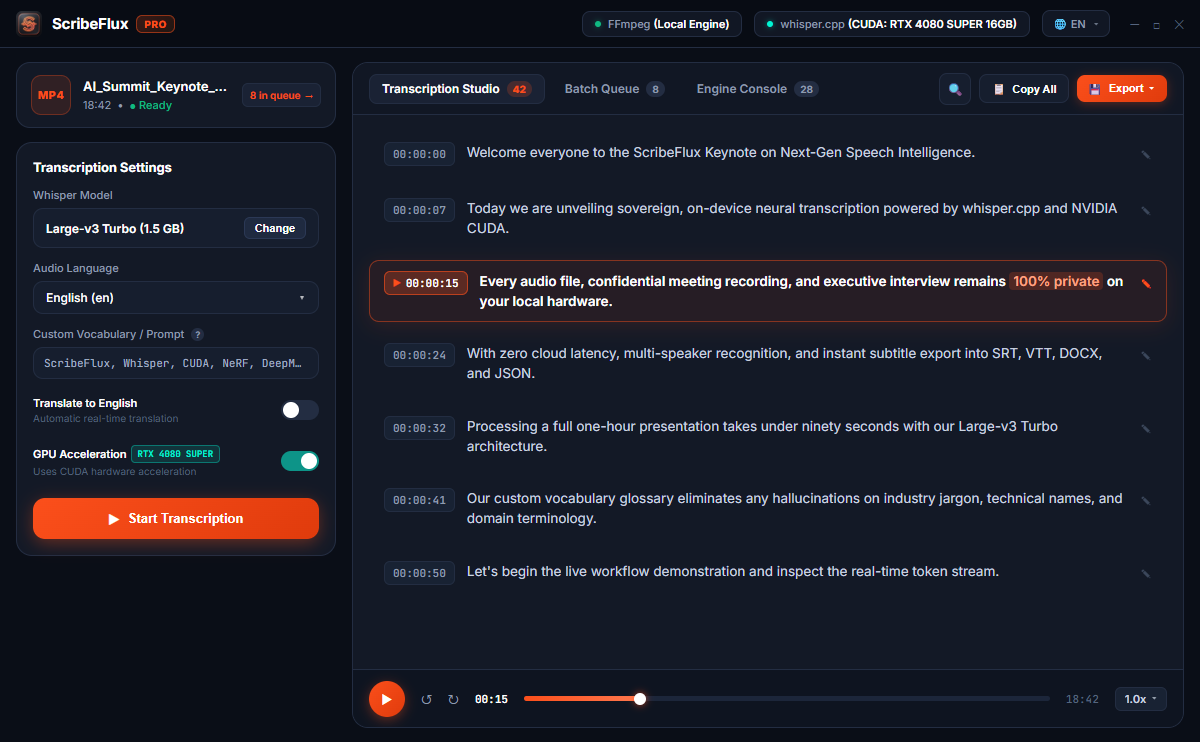The width and height of the screenshot is (1200, 742).
Task: Edit the 00:00:24 zero cloud latency segment
Action: click(x=1145, y=356)
